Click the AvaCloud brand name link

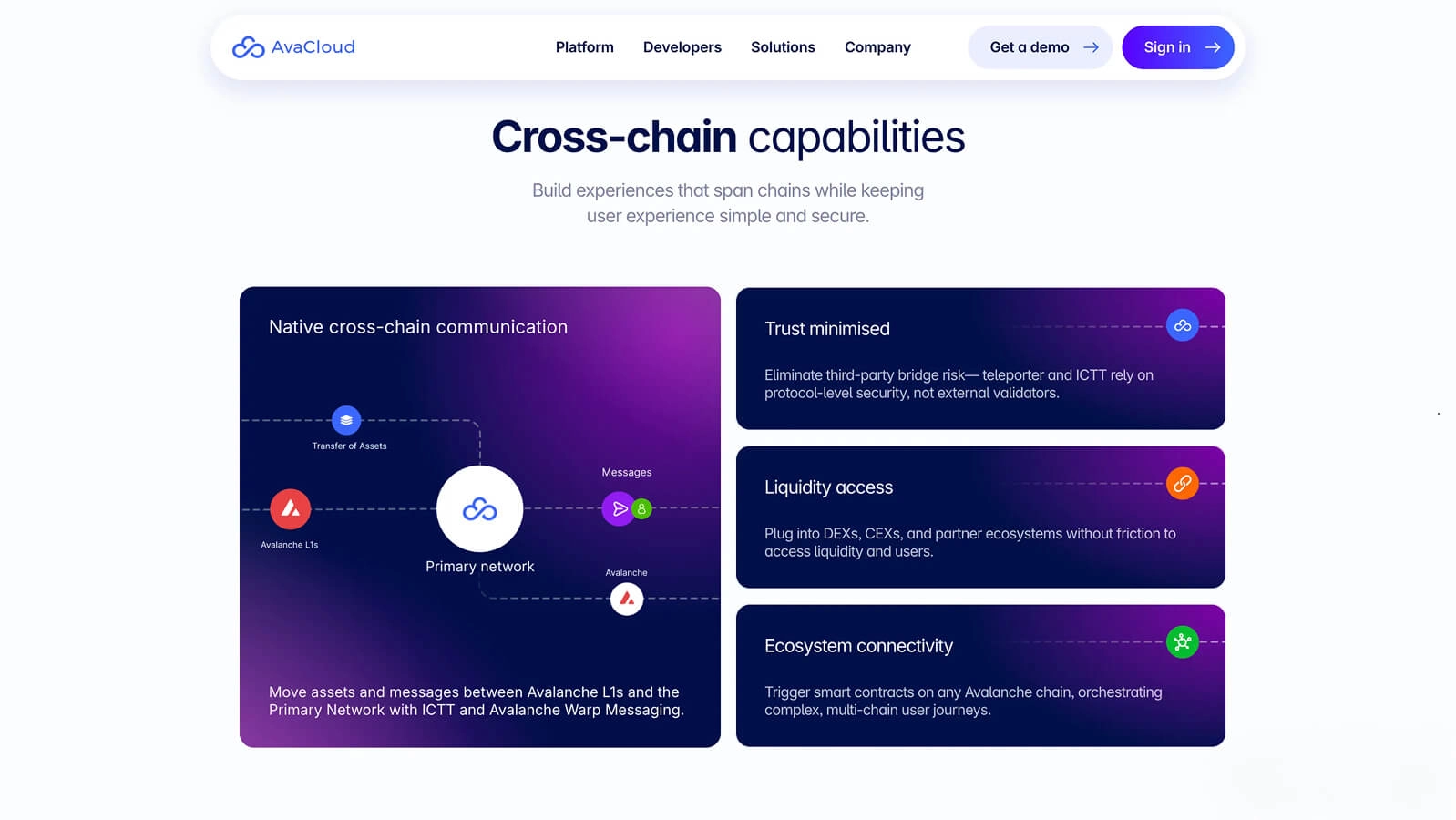click(313, 47)
